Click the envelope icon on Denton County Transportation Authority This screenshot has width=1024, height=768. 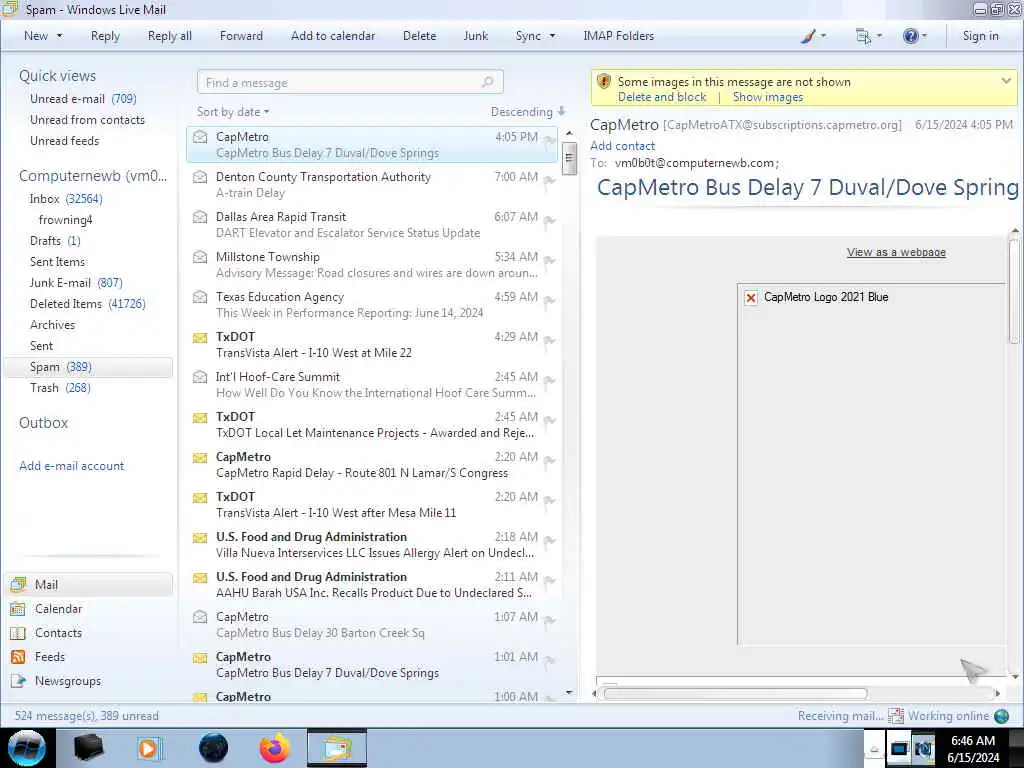coord(200,177)
